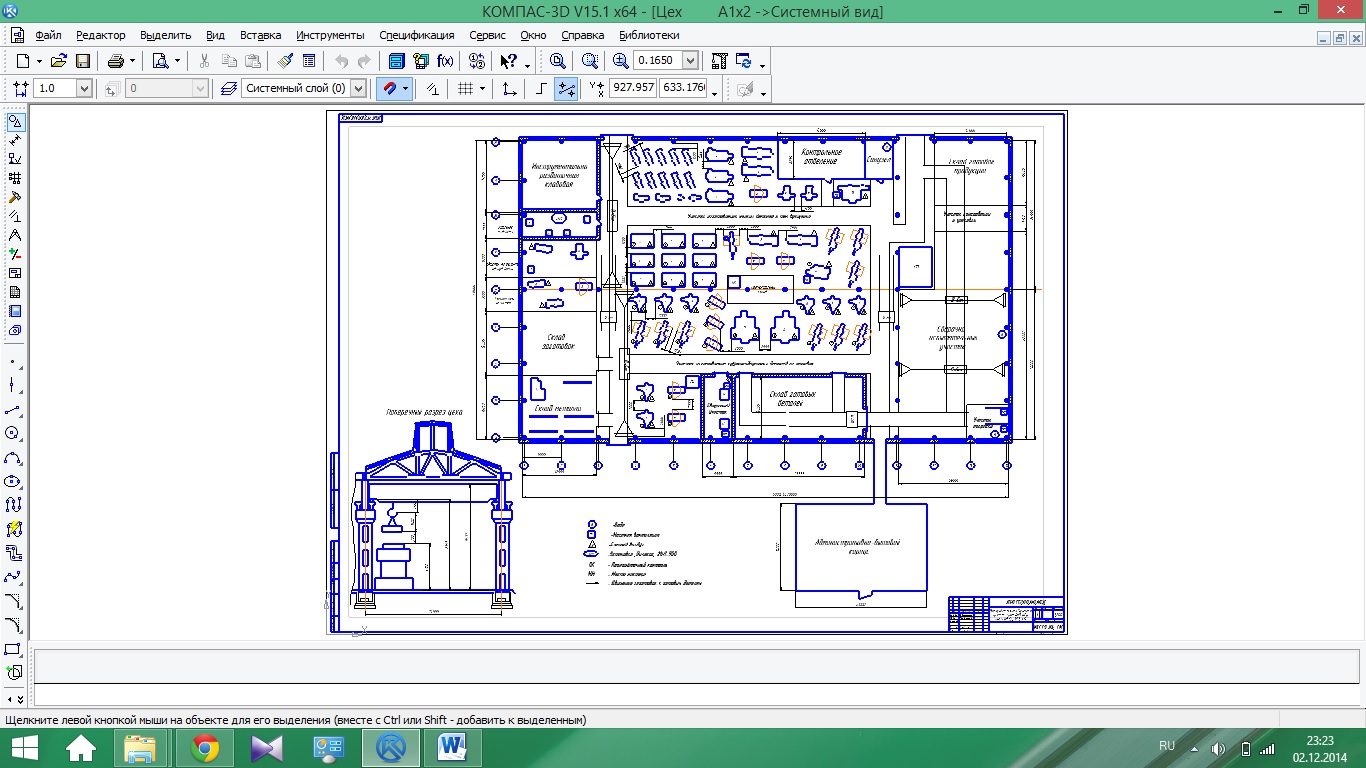Image resolution: width=1366 pixels, height=768 pixels.
Task: Click the variables f(x) icon
Action: pyautogui.click(x=446, y=61)
